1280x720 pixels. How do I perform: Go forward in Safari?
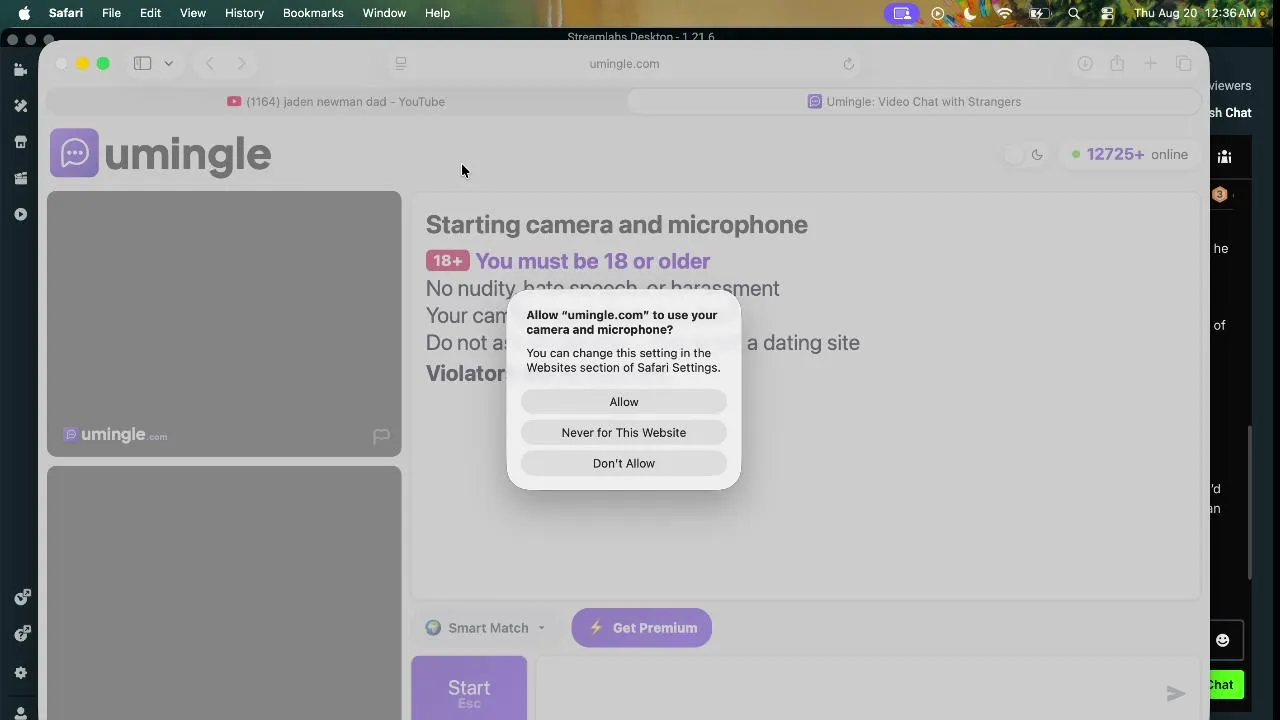[241, 64]
